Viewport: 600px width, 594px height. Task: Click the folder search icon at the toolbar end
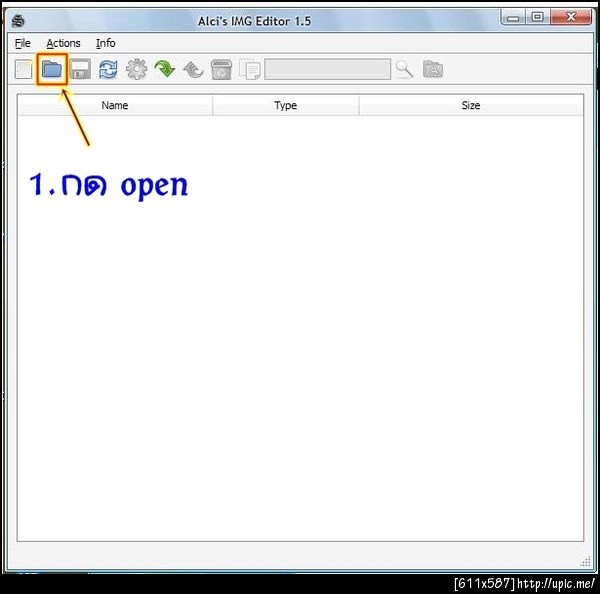(433, 69)
